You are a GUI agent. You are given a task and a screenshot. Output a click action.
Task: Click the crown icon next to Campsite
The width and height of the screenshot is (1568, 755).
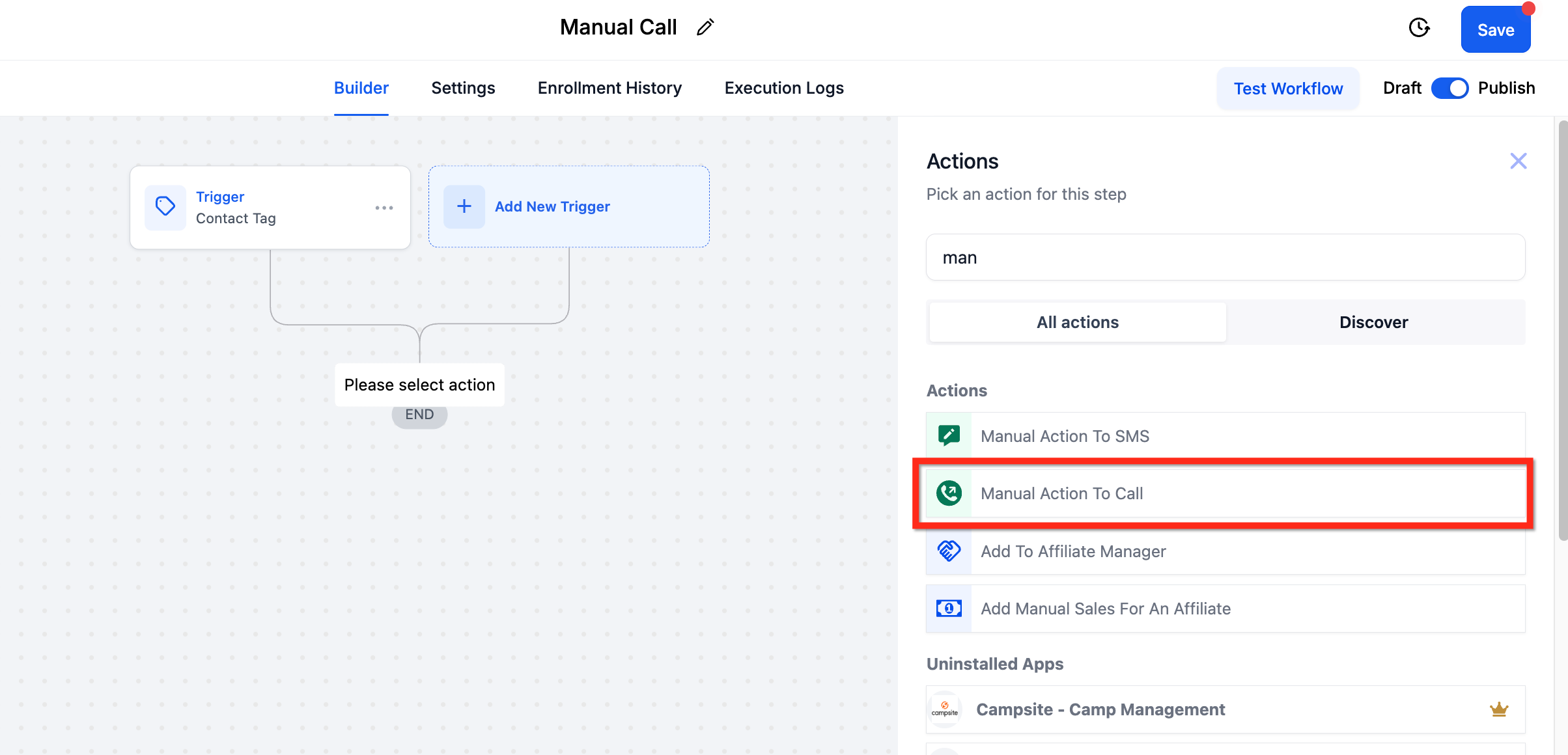pos(1498,709)
